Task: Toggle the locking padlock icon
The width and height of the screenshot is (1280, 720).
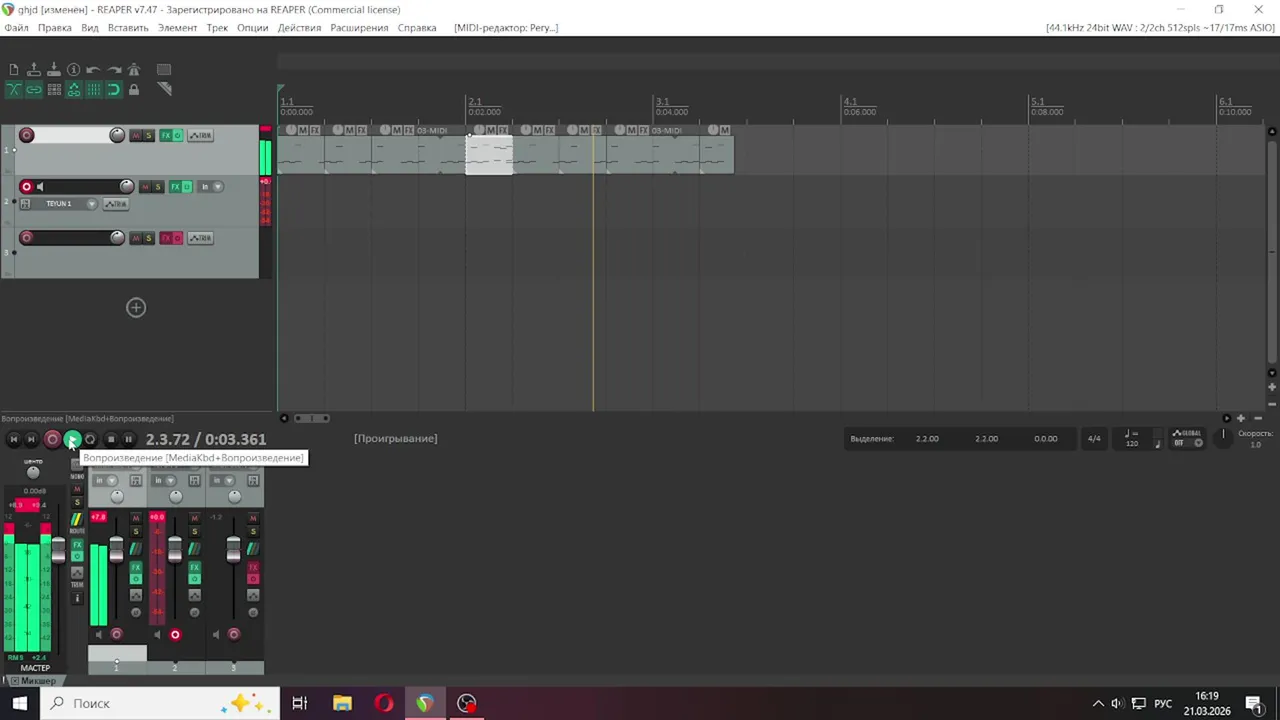Action: pyautogui.click(x=134, y=89)
